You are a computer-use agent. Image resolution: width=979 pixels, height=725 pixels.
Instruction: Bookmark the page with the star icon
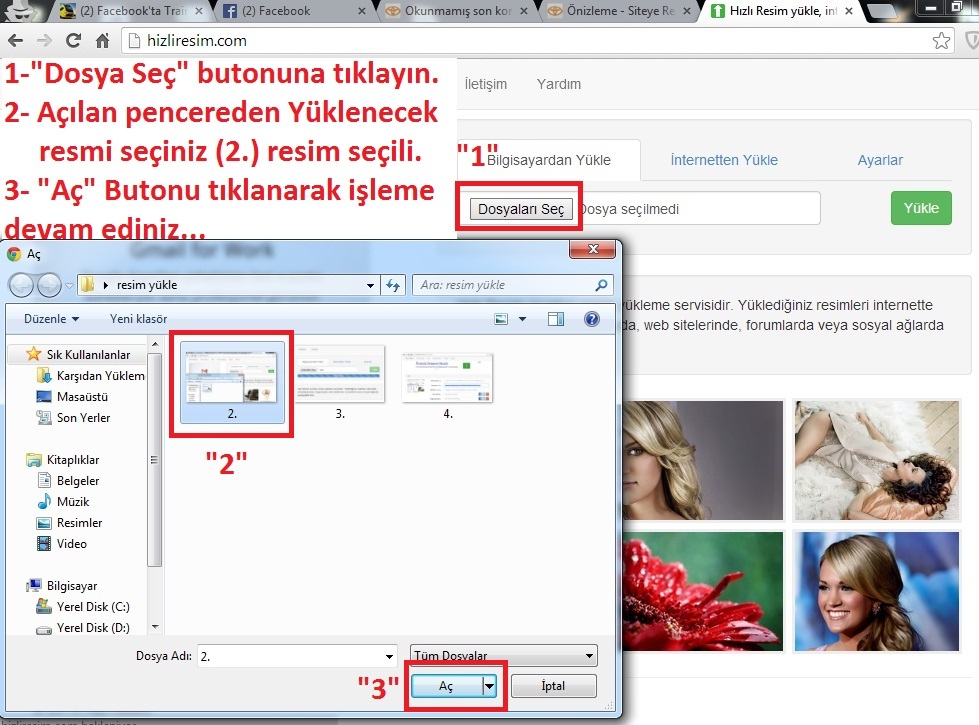click(941, 41)
